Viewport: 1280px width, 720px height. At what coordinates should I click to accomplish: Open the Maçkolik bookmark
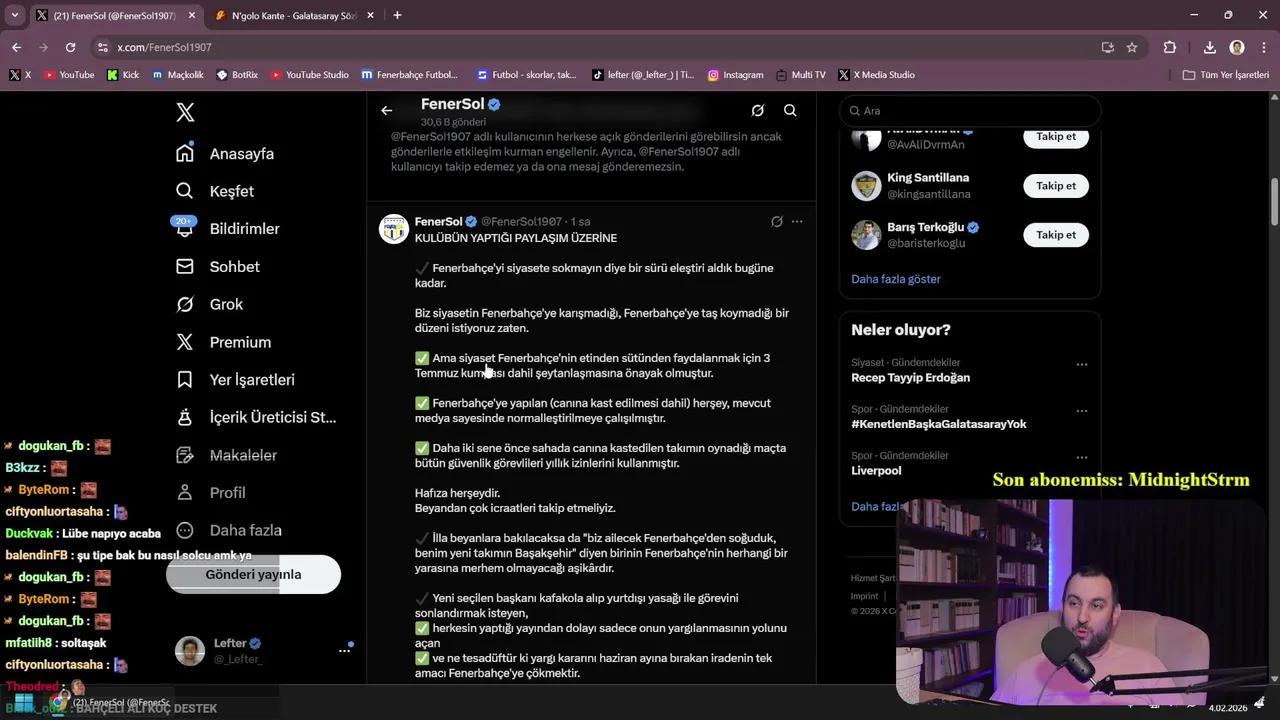(177, 75)
